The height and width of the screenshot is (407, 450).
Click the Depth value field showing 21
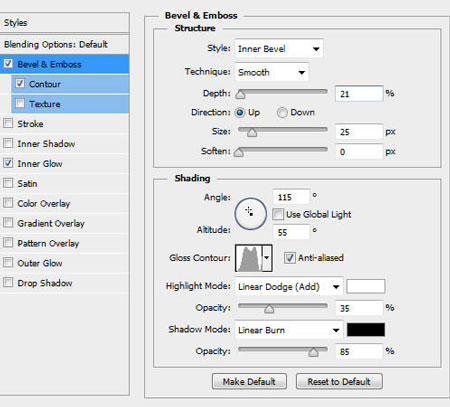pyautogui.click(x=359, y=94)
